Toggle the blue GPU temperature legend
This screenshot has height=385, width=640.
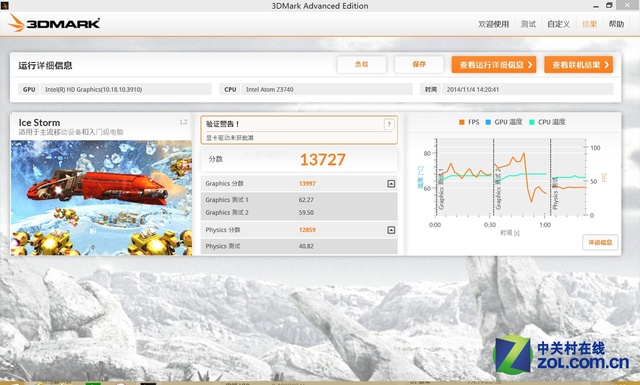504,122
